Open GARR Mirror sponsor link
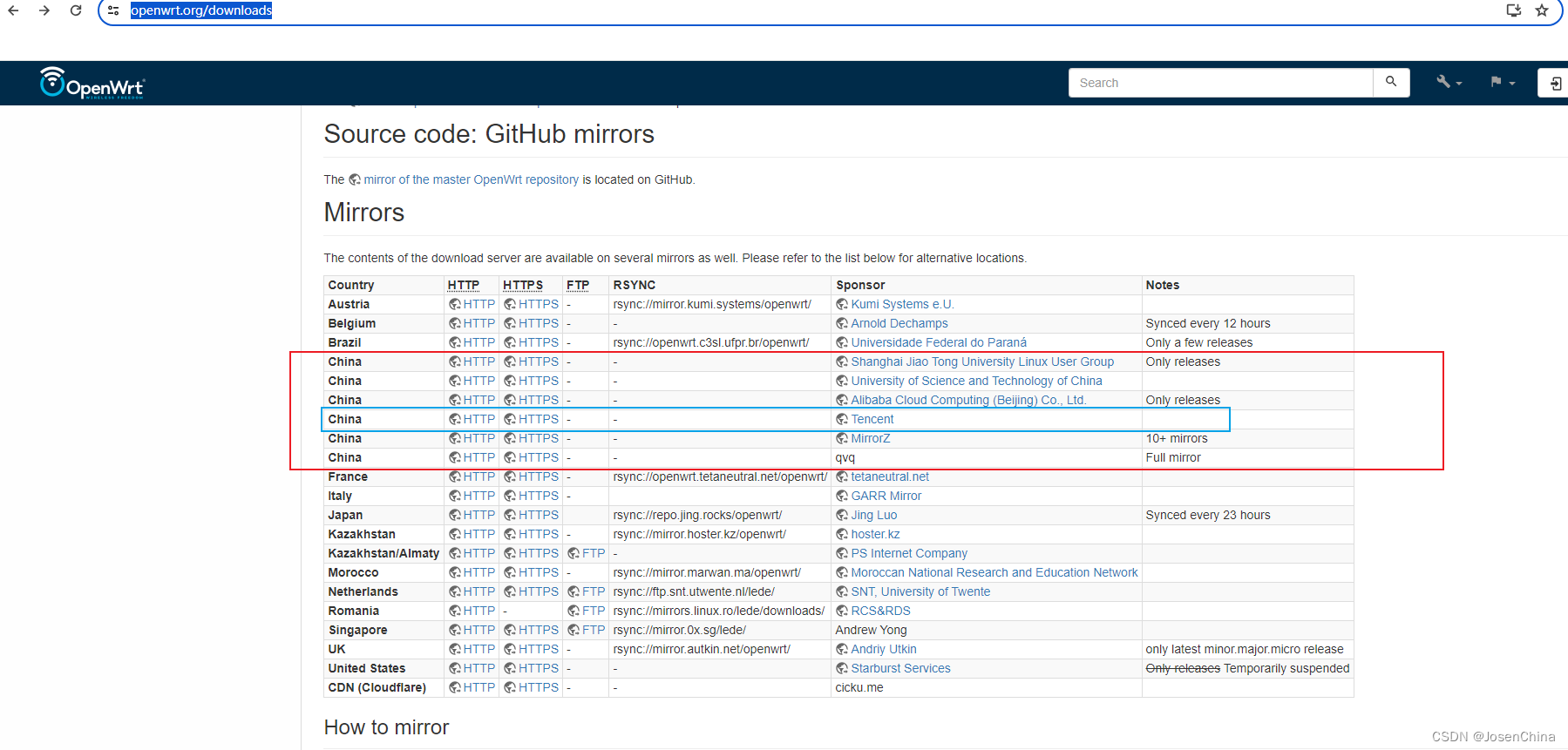 point(886,496)
